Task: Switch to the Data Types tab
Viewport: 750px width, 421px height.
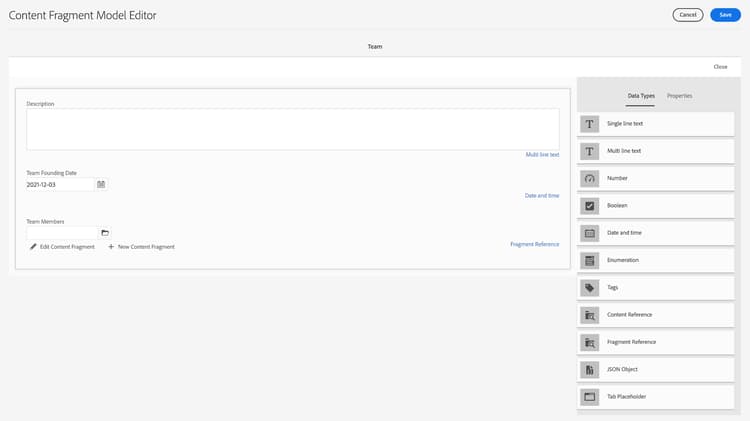Action: (x=641, y=96)
